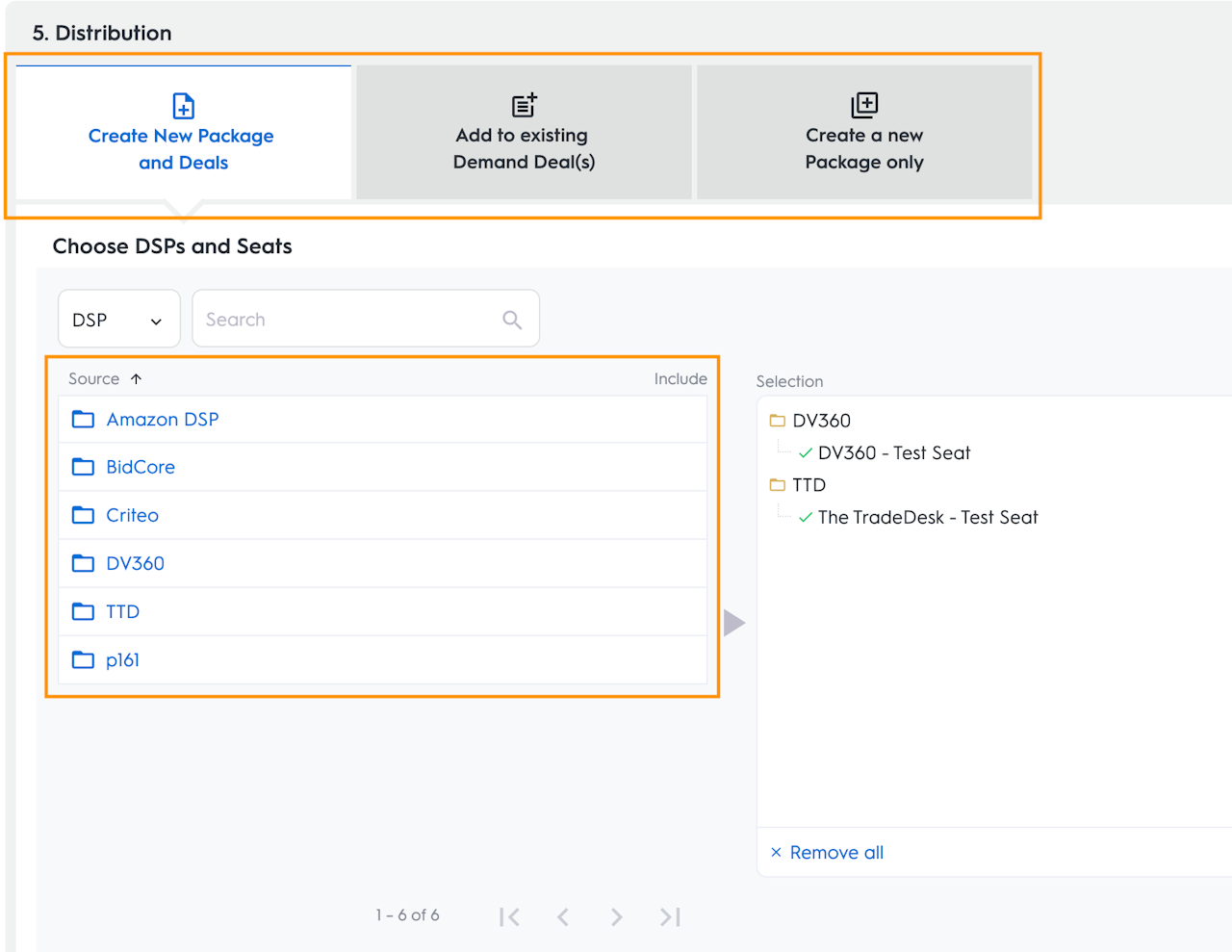Viewport: 1232px width, 952px height.
Task: Toggle DV360 - Test Seat checkmark
Action: (x=806, y=453)
